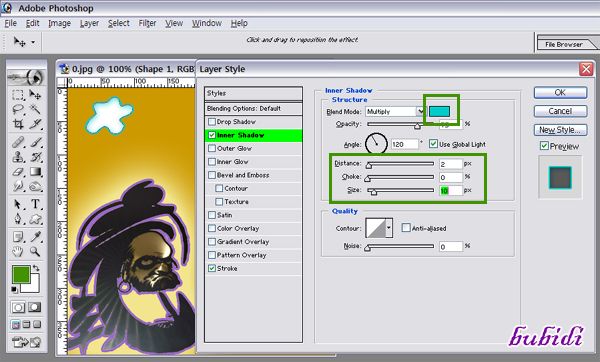Click the Angle value input field

[x=404, y=144]
